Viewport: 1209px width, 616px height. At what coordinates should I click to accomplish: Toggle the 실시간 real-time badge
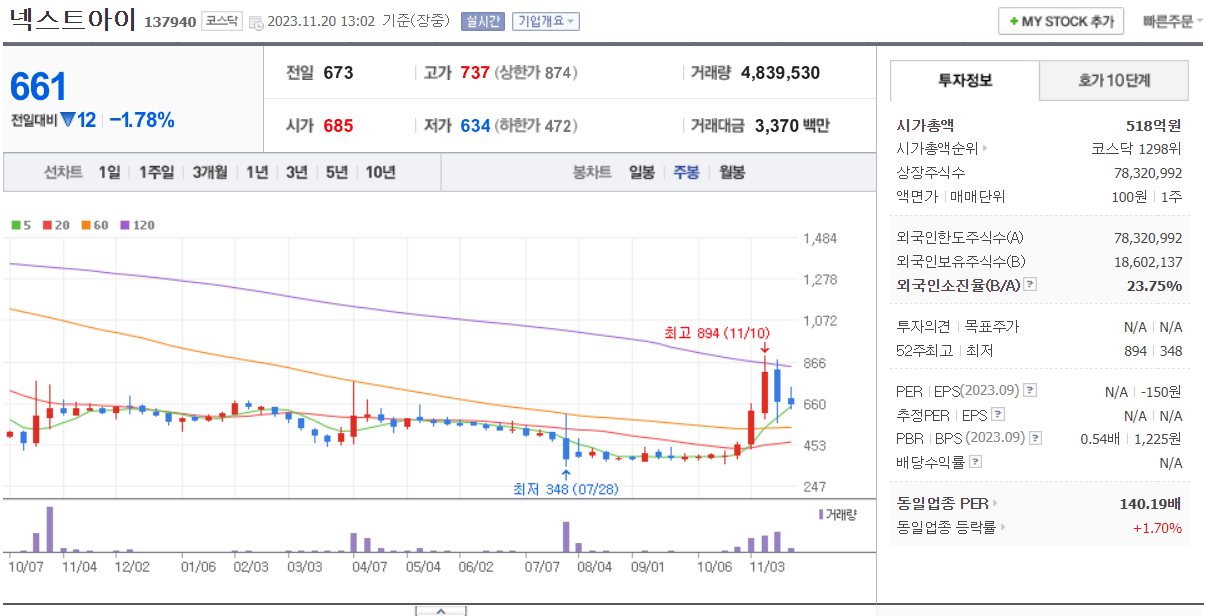click(x=483, y=21)
